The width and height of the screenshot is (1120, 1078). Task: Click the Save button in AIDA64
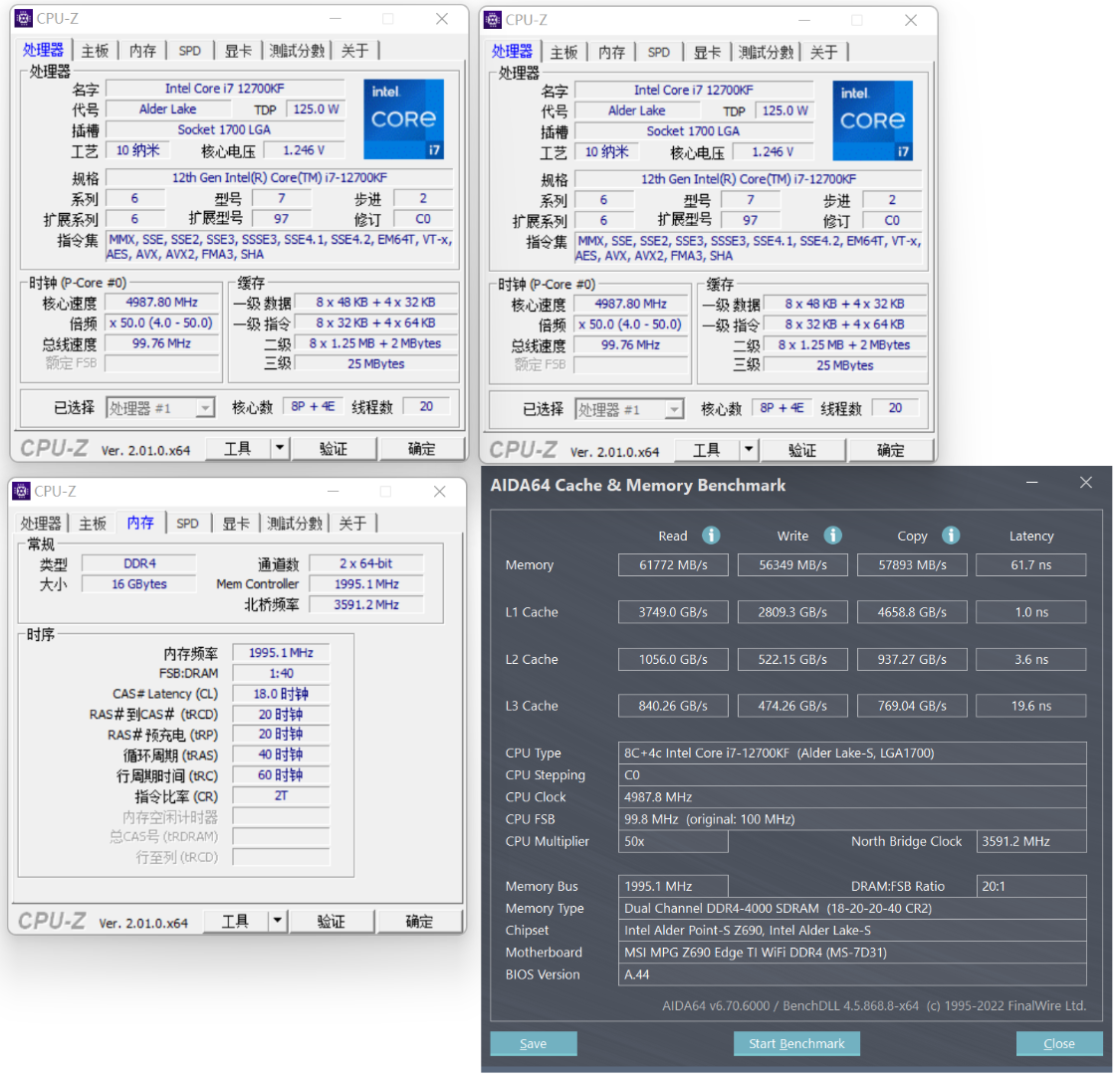point(533,1043)
